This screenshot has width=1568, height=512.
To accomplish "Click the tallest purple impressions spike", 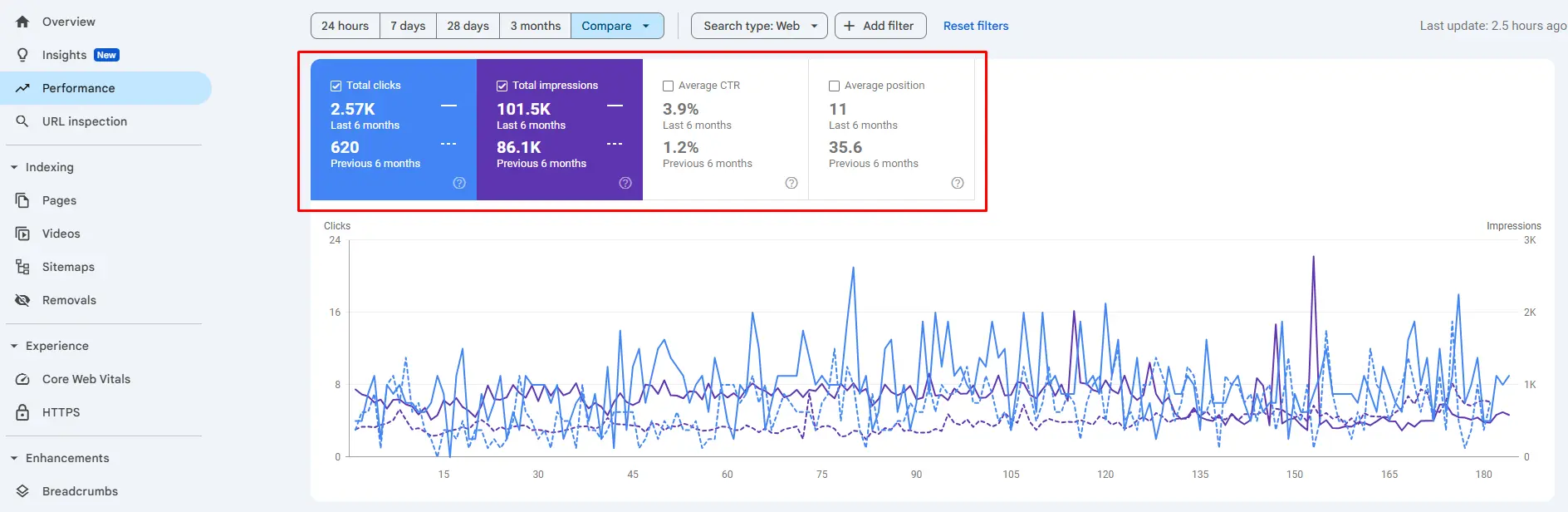I will click(1313, 258).
